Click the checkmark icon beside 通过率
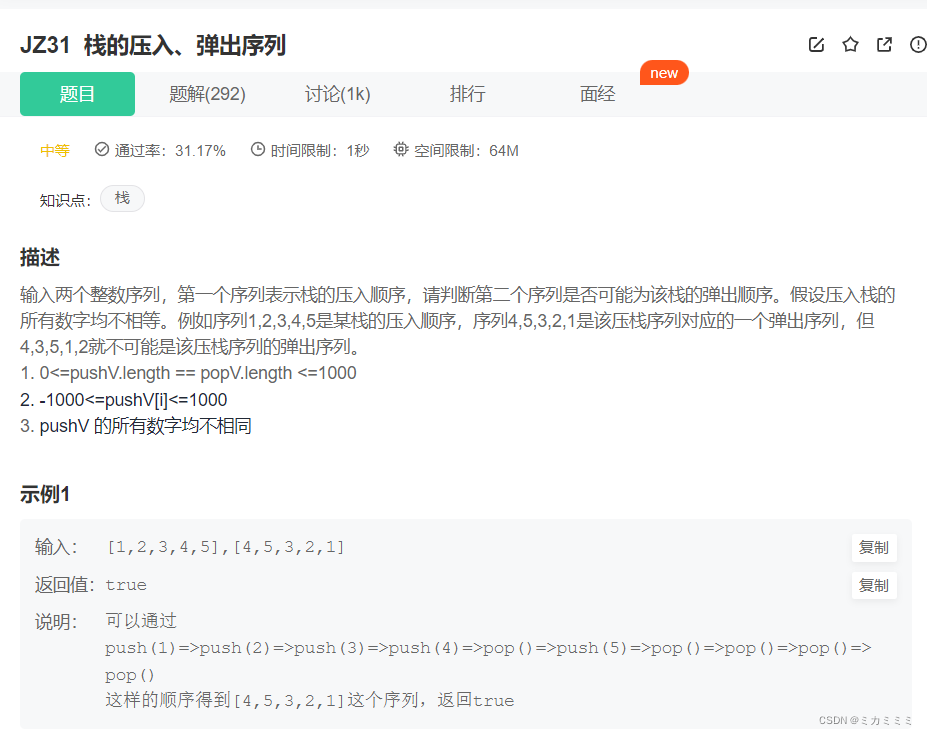 click(102, 148)
